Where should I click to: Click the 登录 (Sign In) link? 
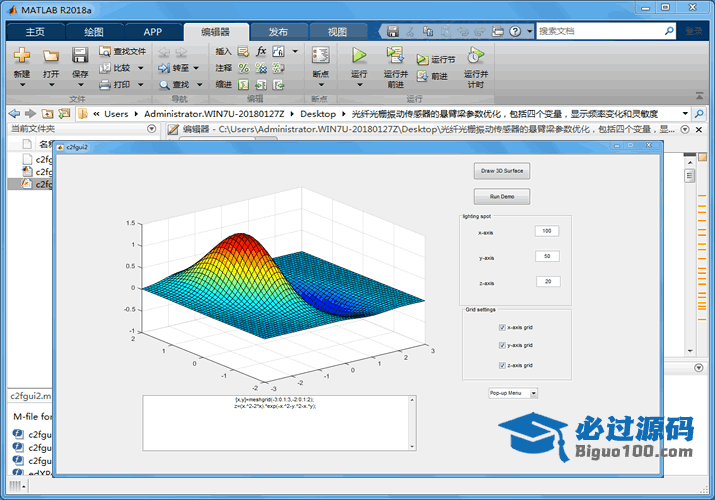[694, 31]
